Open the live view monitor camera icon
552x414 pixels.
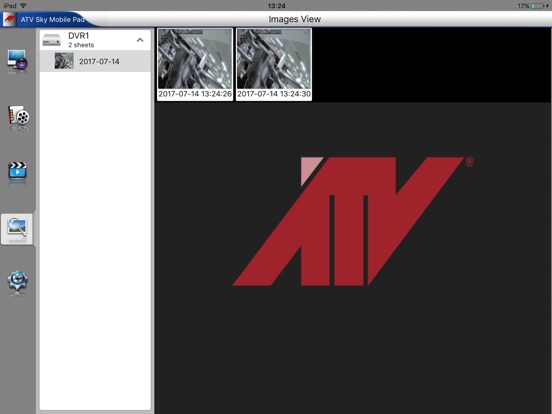18,61
